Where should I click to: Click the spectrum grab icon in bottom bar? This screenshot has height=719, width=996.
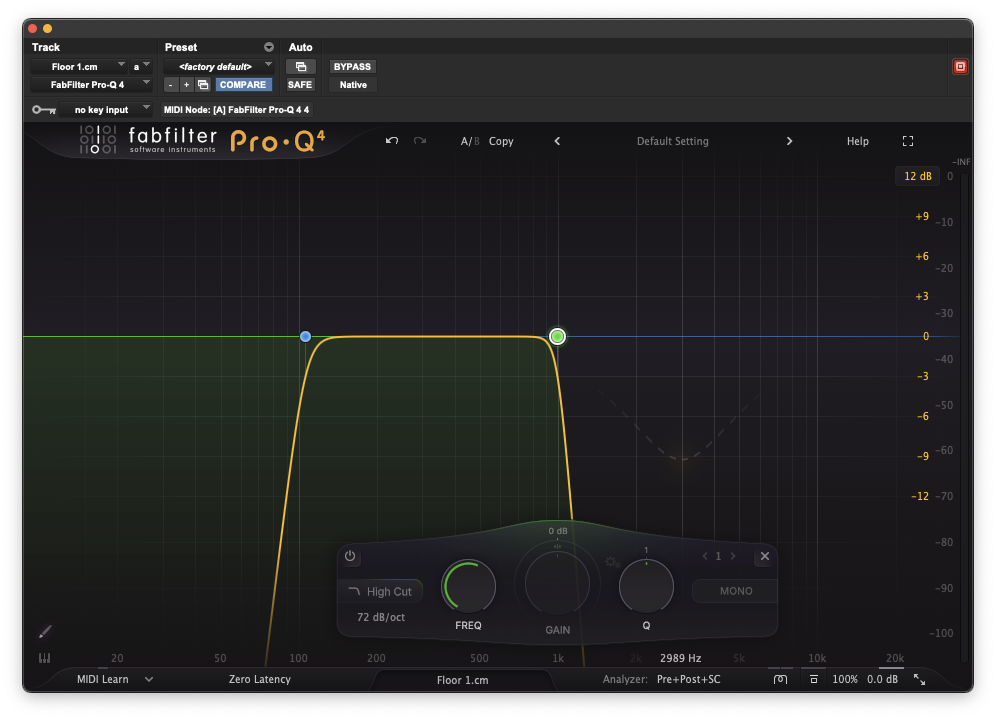click(780, 679)
